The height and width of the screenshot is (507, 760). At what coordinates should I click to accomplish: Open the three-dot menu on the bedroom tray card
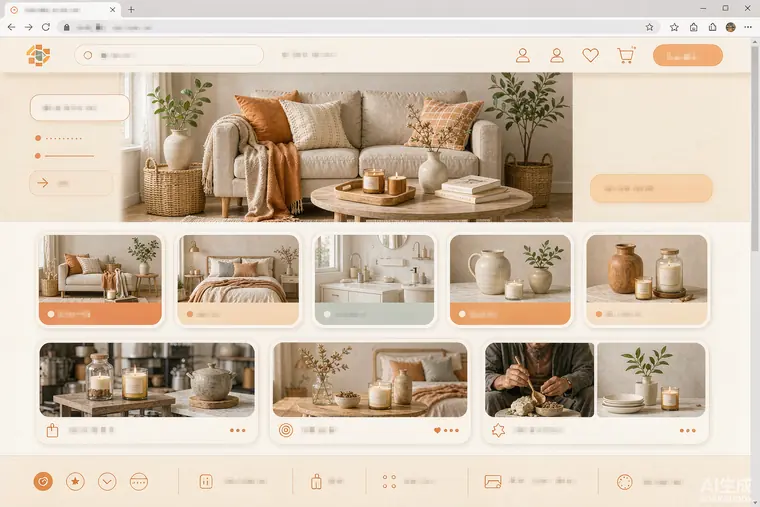tap(451, 430)
